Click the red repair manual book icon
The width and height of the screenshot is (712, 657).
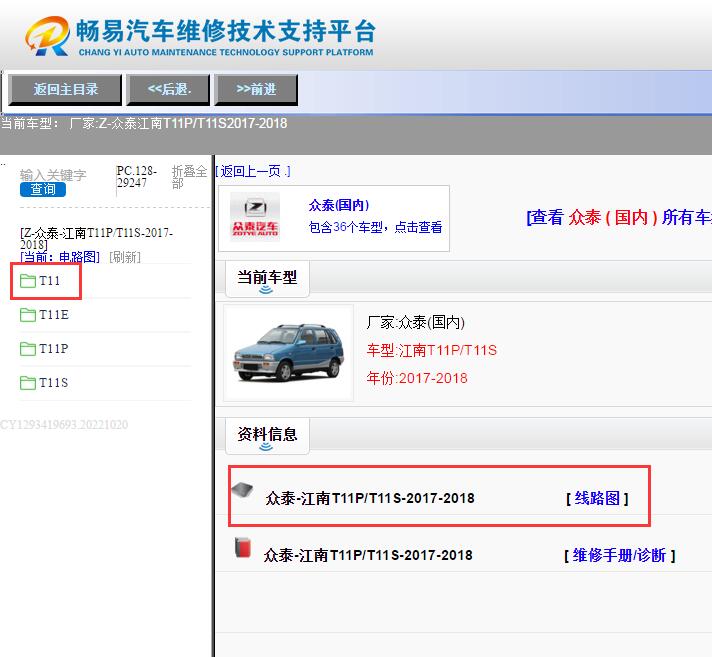tap(243, 548)
